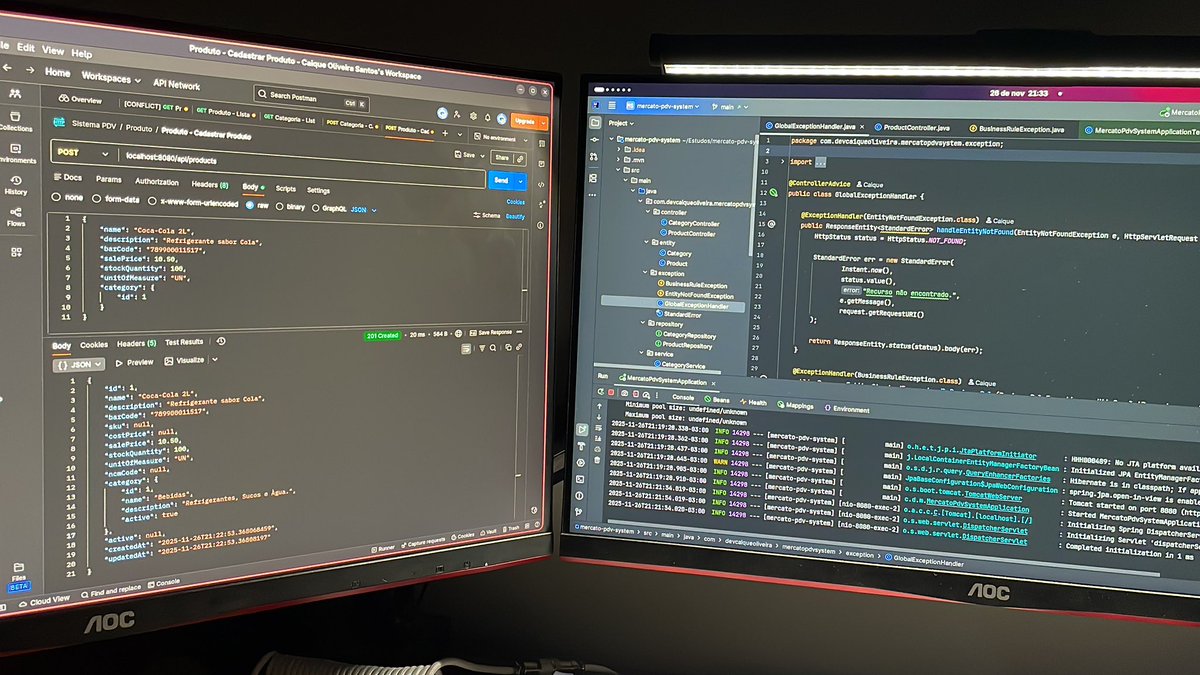Viewport: 1200px width, 675px height.
Task: Open the POST method dropdown
Action: (83, 153)
